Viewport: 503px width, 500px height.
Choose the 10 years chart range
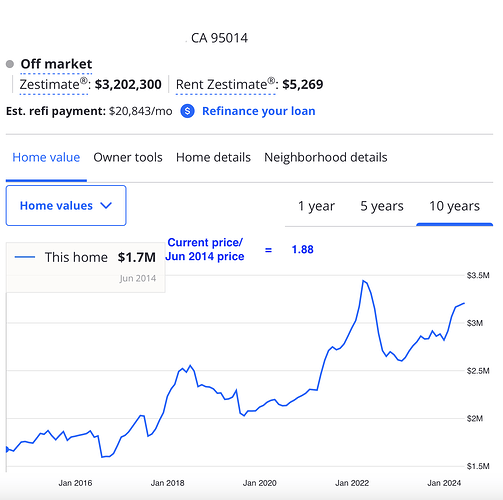[454, 206]
